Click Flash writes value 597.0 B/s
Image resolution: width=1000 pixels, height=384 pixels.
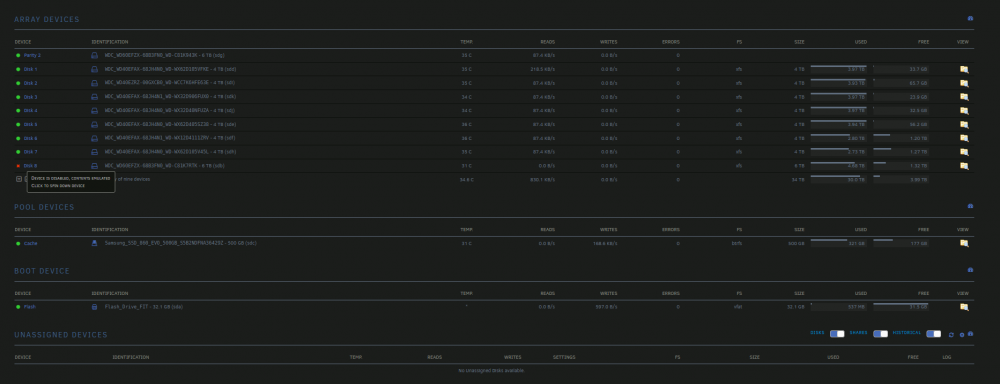pyautogui.click(x=606, y=307)
